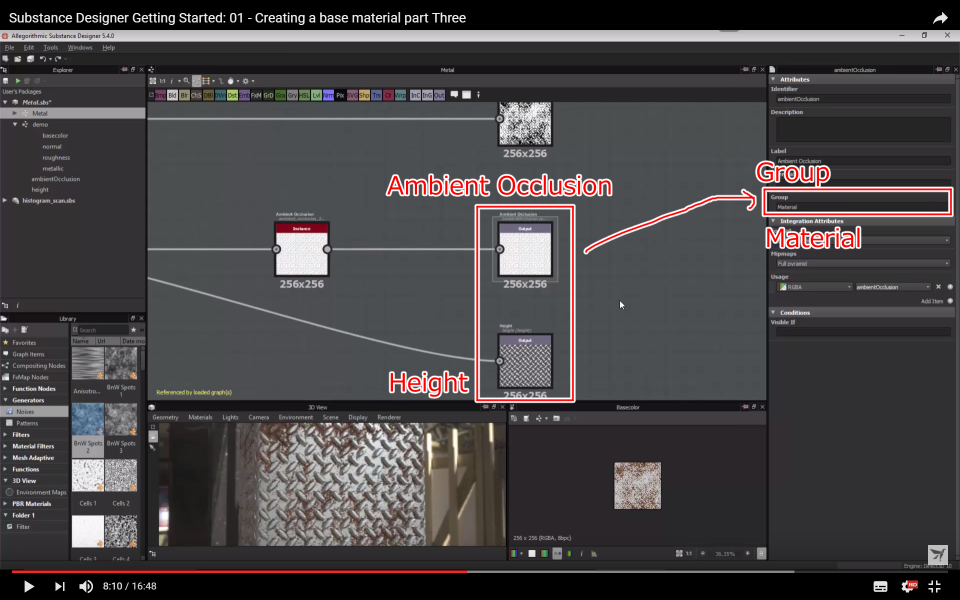Image resolution: width=960 pixels, height=600 pixels.
Task: Click the Library search field
Action: 103,329
